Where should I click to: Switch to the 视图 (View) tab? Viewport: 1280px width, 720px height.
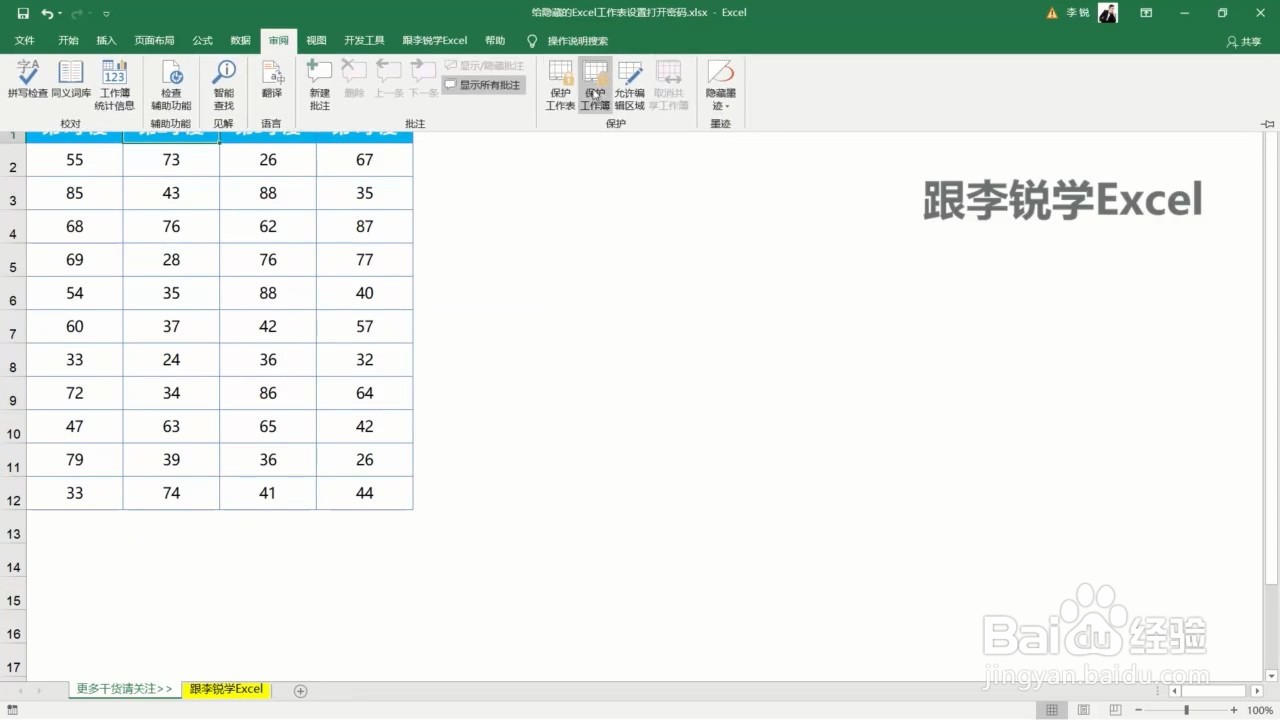(317, 41)
